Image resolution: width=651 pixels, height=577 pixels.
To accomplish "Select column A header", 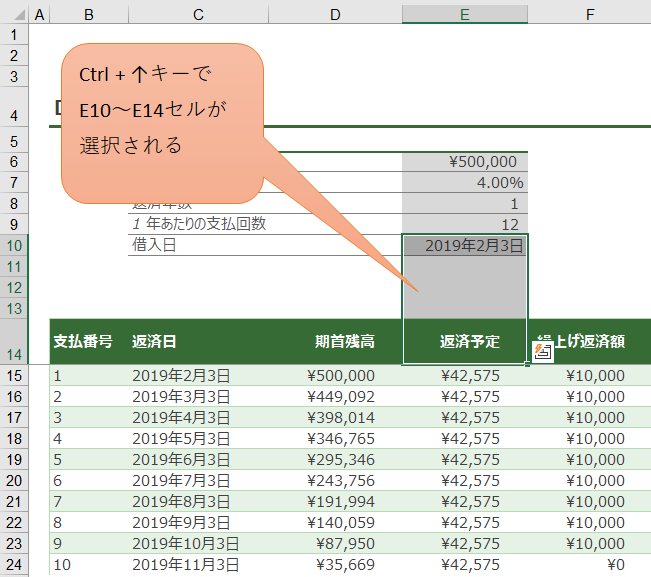I will pyautogui.click(x=39, y=15).
